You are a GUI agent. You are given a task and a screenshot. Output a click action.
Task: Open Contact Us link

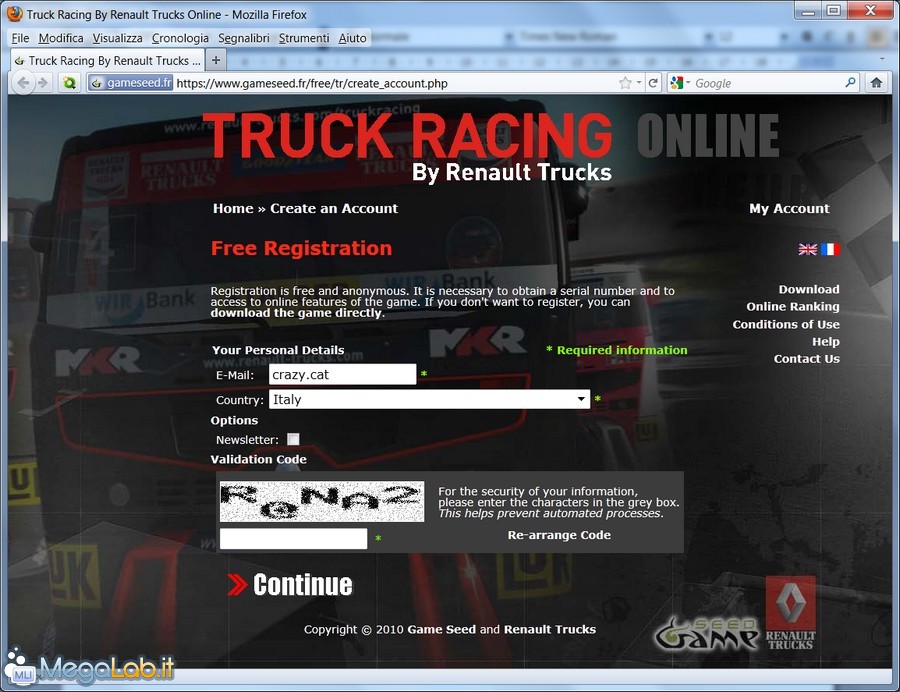806,359
